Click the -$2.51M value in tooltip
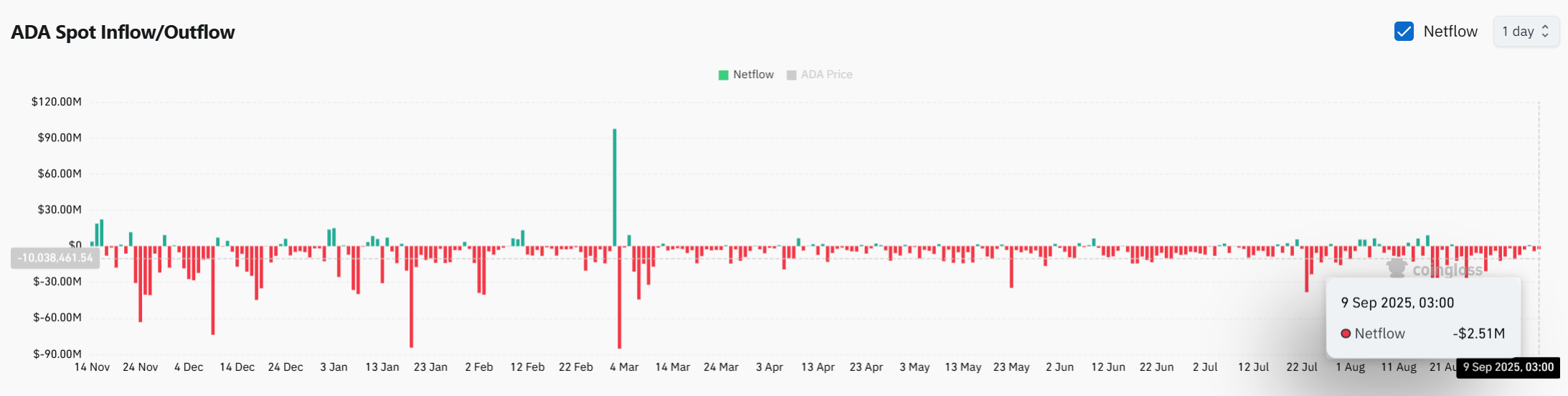The image size is (1568, 396). tap(1478, 334)
